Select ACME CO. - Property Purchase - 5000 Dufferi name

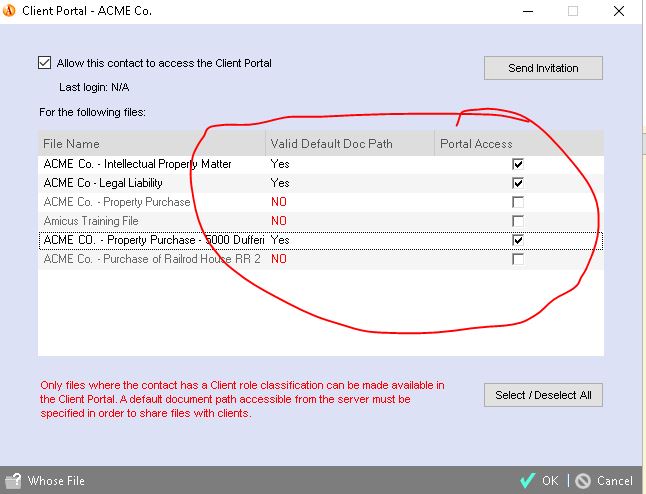(153, 240)
